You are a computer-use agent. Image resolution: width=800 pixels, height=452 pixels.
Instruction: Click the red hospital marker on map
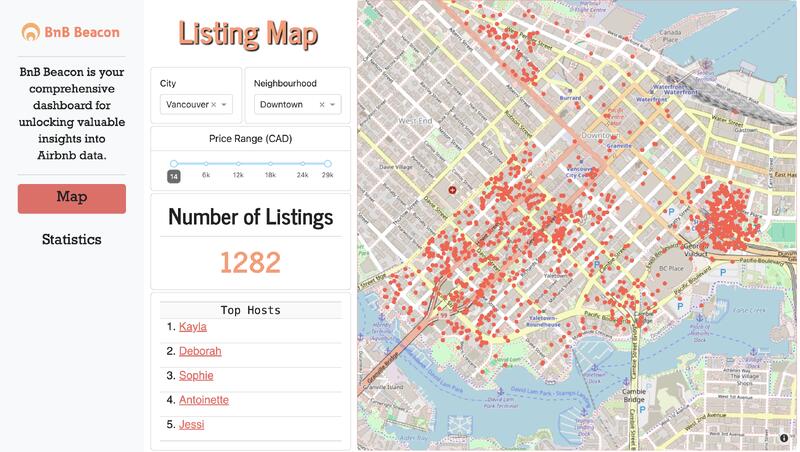(x=452, y=189)
